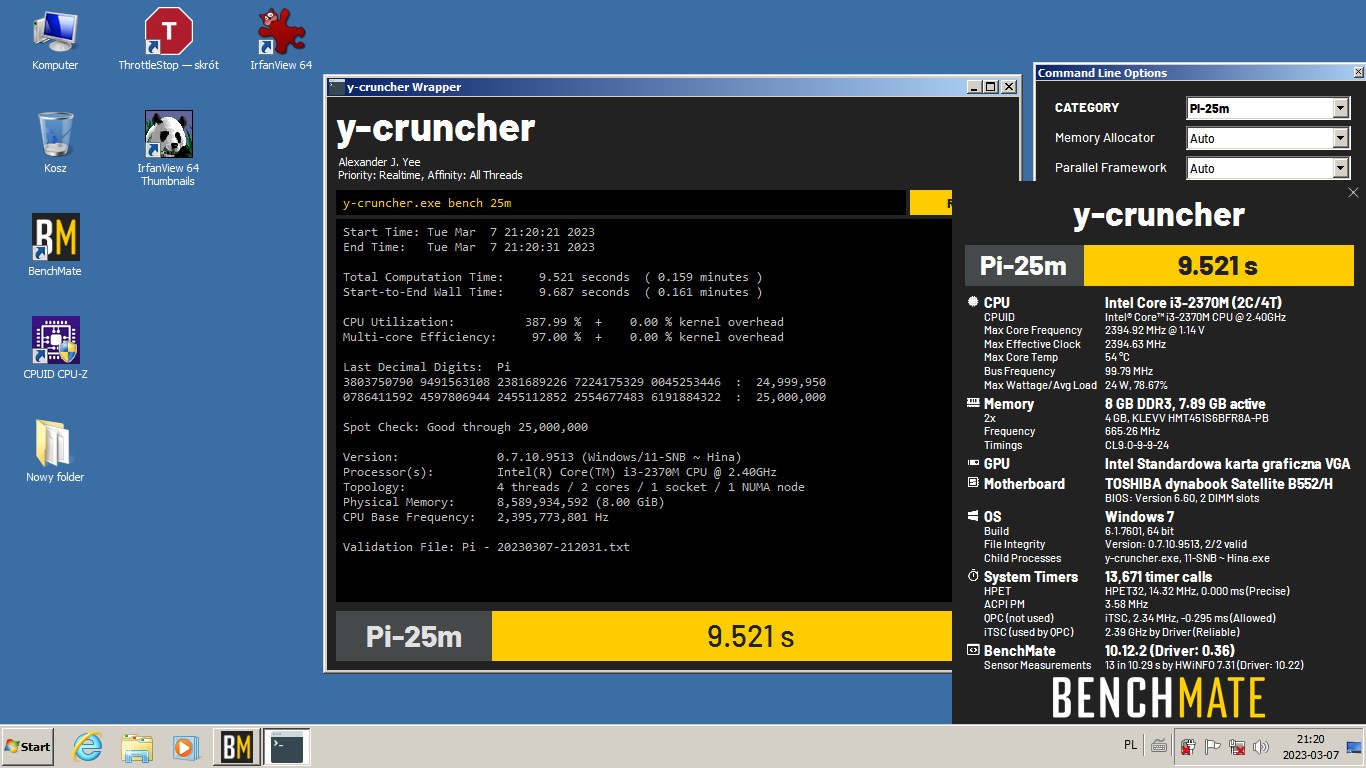The image size is (1366, 768).
Task: Click the Total Computation Time line
Action: [x=552, y=277]
